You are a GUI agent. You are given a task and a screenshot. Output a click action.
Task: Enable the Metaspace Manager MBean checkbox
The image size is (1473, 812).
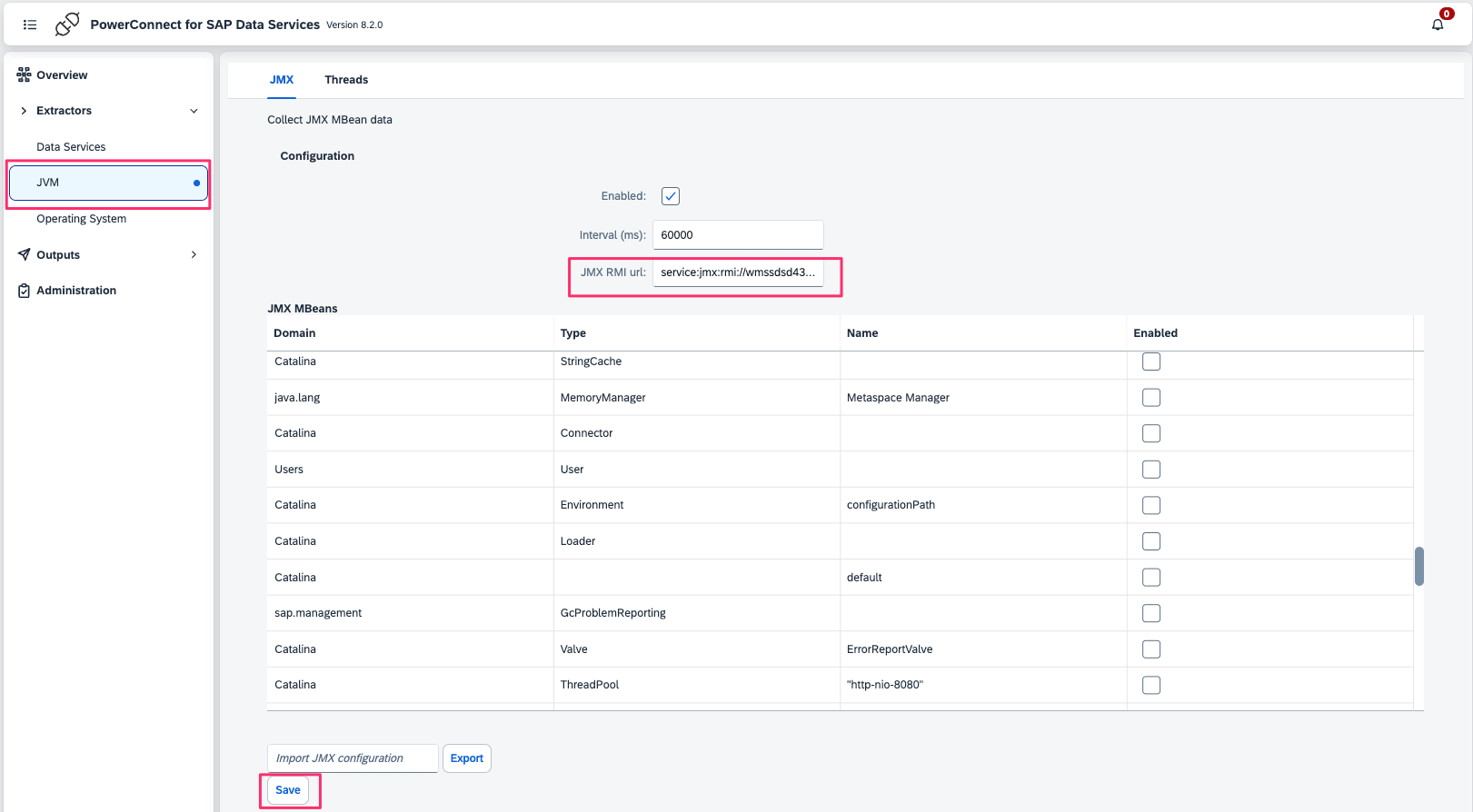click(x=1151, y=398)
